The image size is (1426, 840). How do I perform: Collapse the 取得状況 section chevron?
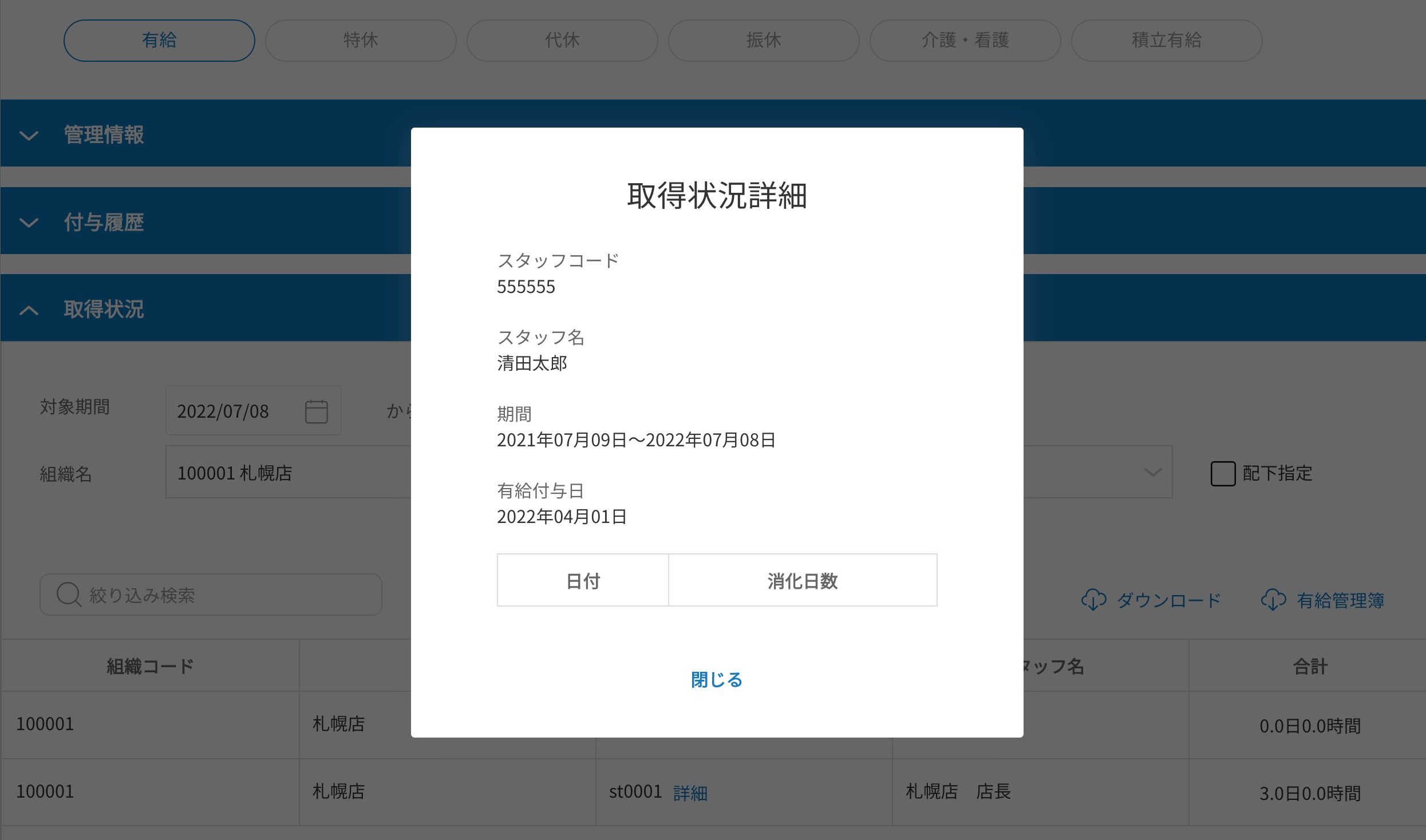pos(29,310)
